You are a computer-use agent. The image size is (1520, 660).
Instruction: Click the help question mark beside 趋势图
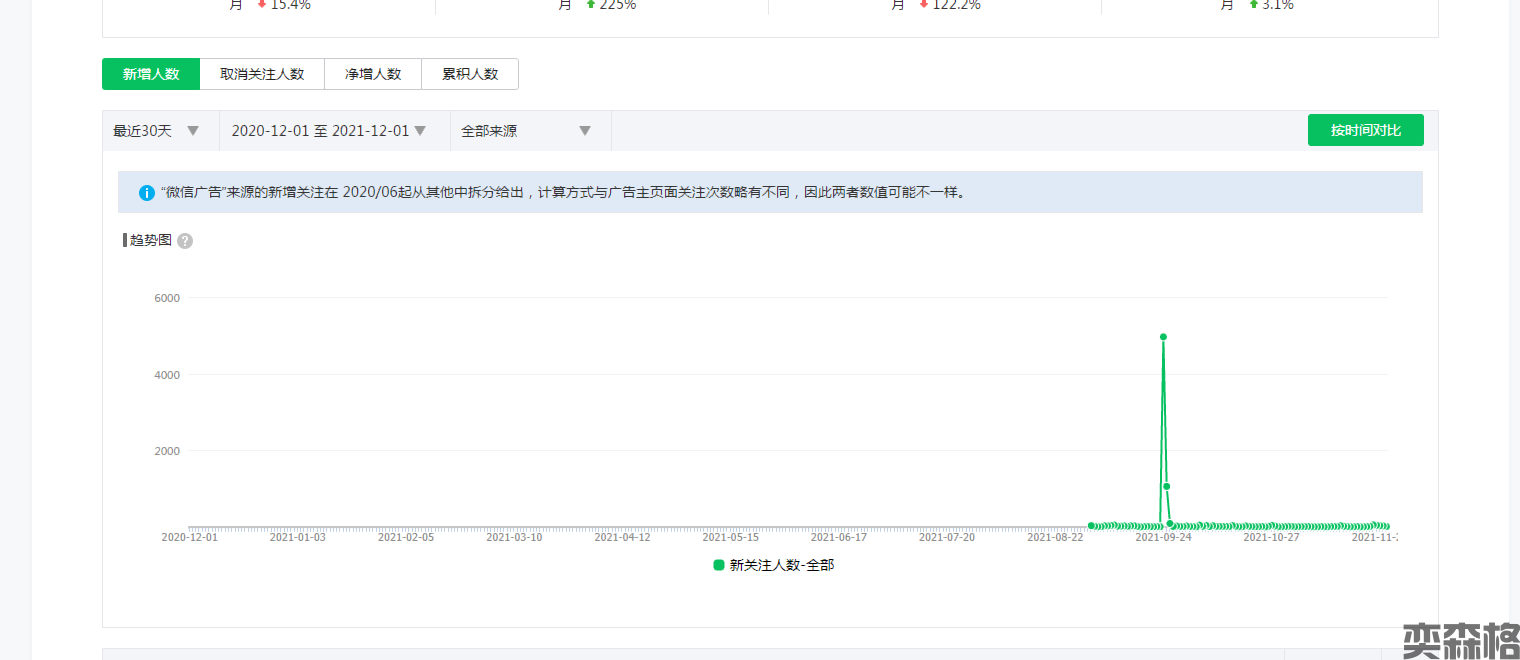click(x=185, y=241)
